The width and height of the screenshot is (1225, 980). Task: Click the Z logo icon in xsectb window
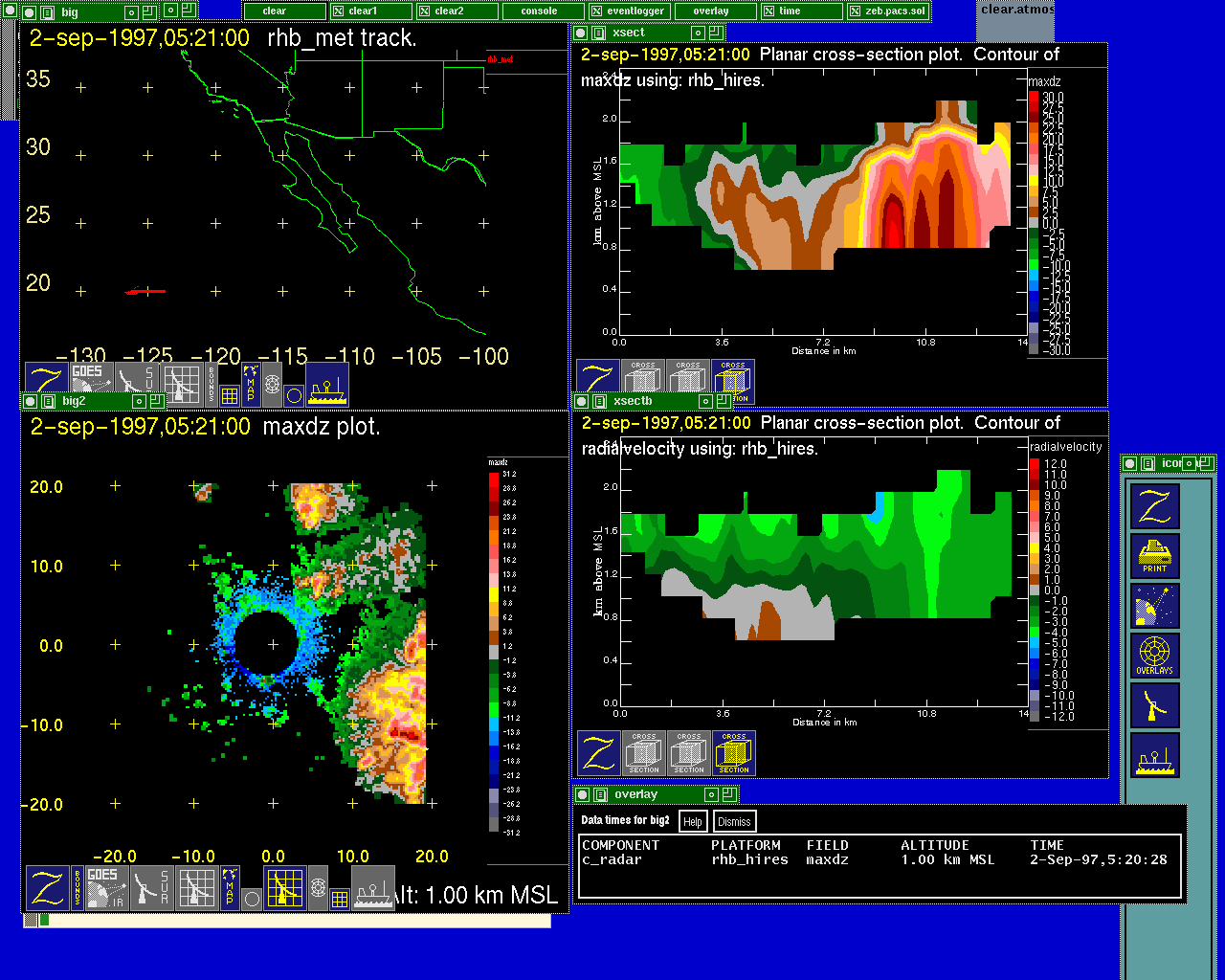[x=599, y=753]
